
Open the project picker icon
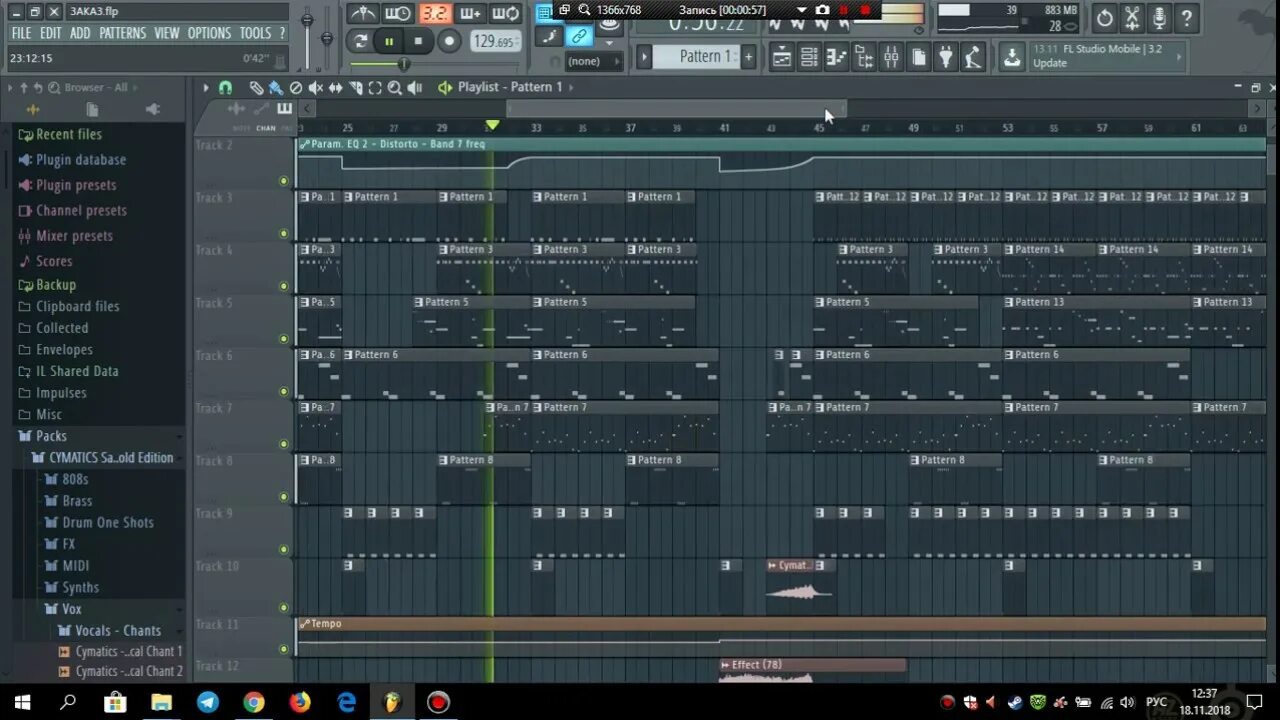(x=918, y=57)
